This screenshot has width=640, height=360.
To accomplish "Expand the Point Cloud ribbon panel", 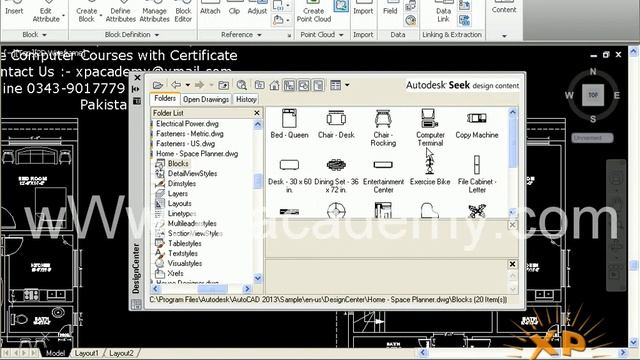I will [x=322, y=35].
